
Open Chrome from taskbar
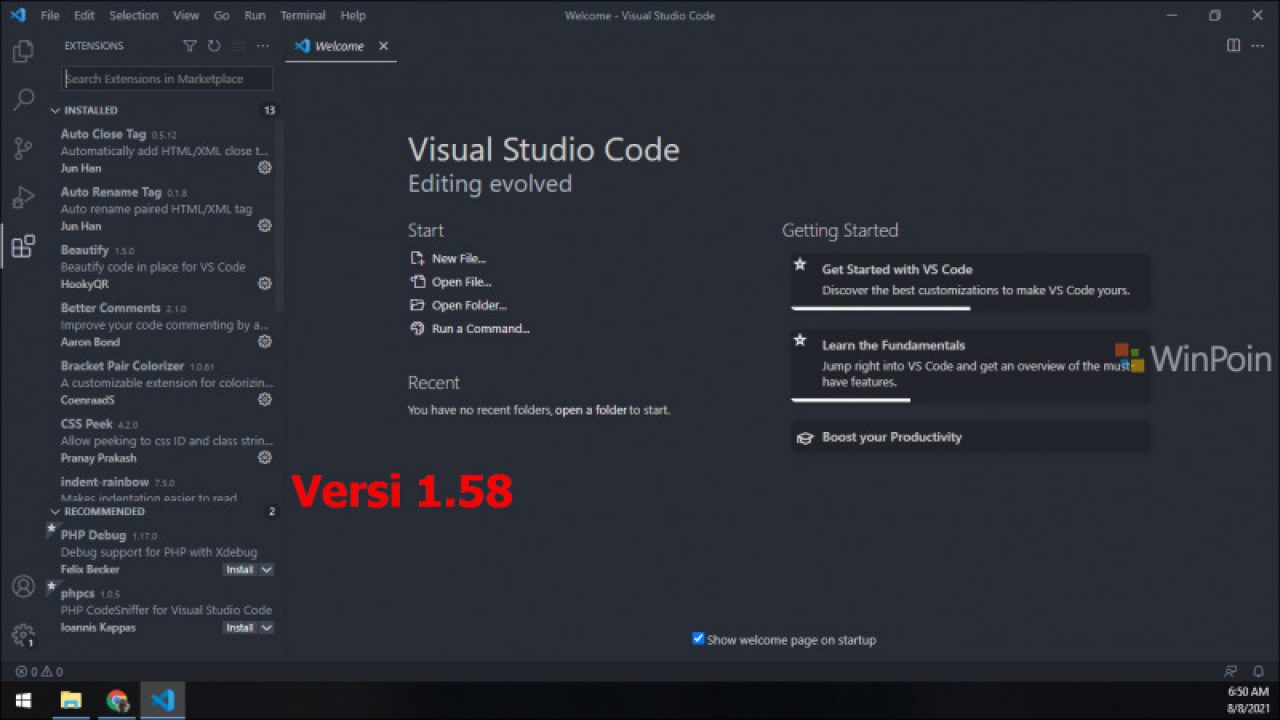117,701
